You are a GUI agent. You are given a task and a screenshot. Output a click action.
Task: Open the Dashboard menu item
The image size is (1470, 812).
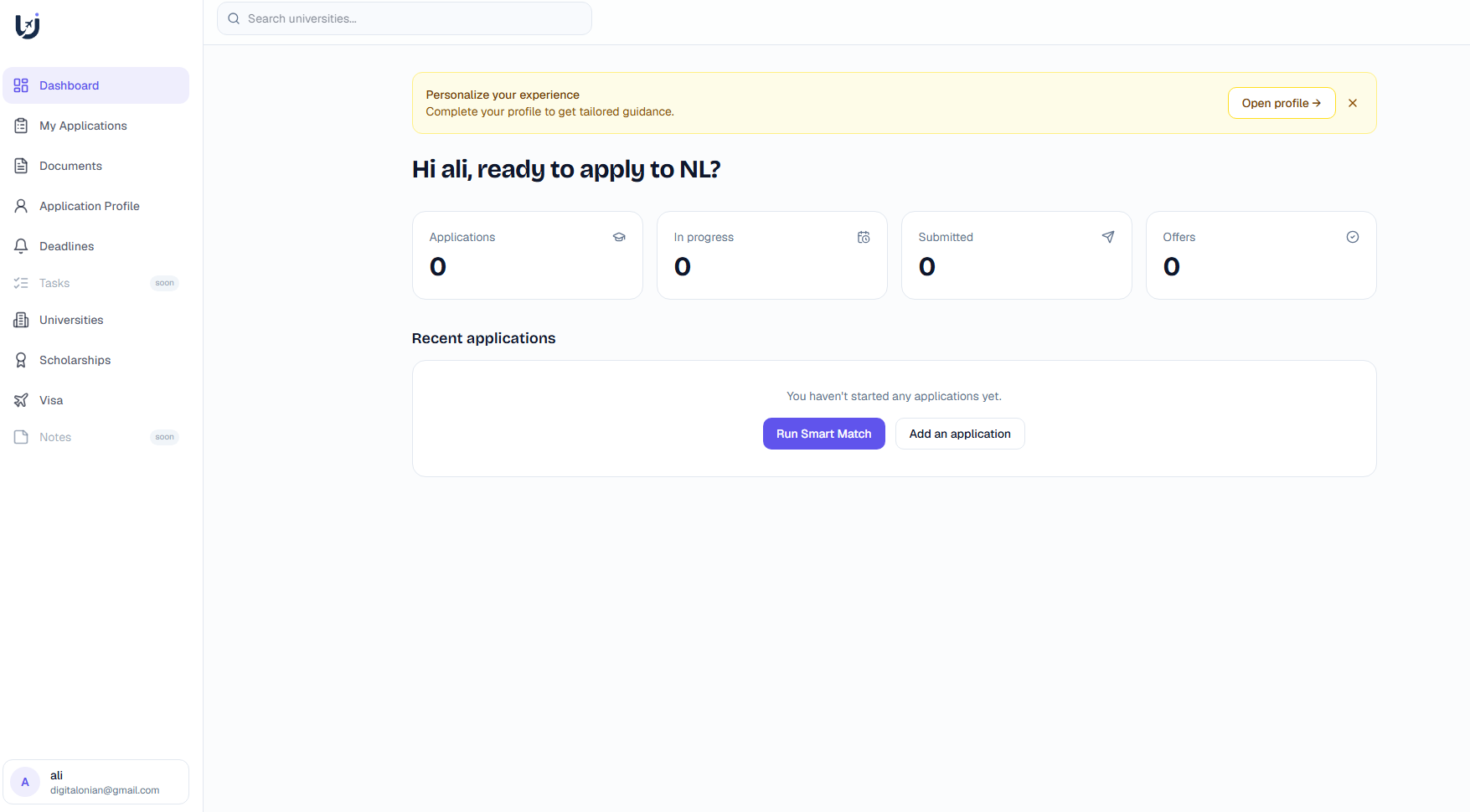[96, 85]
